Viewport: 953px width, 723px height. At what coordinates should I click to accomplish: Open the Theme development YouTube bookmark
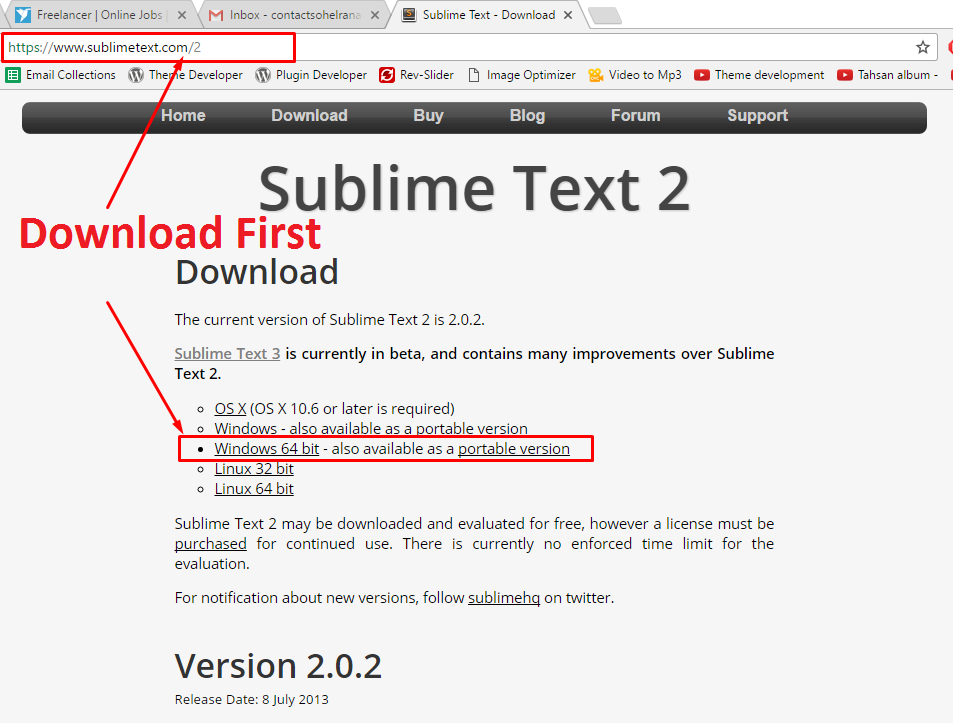[x=759, y=75]
